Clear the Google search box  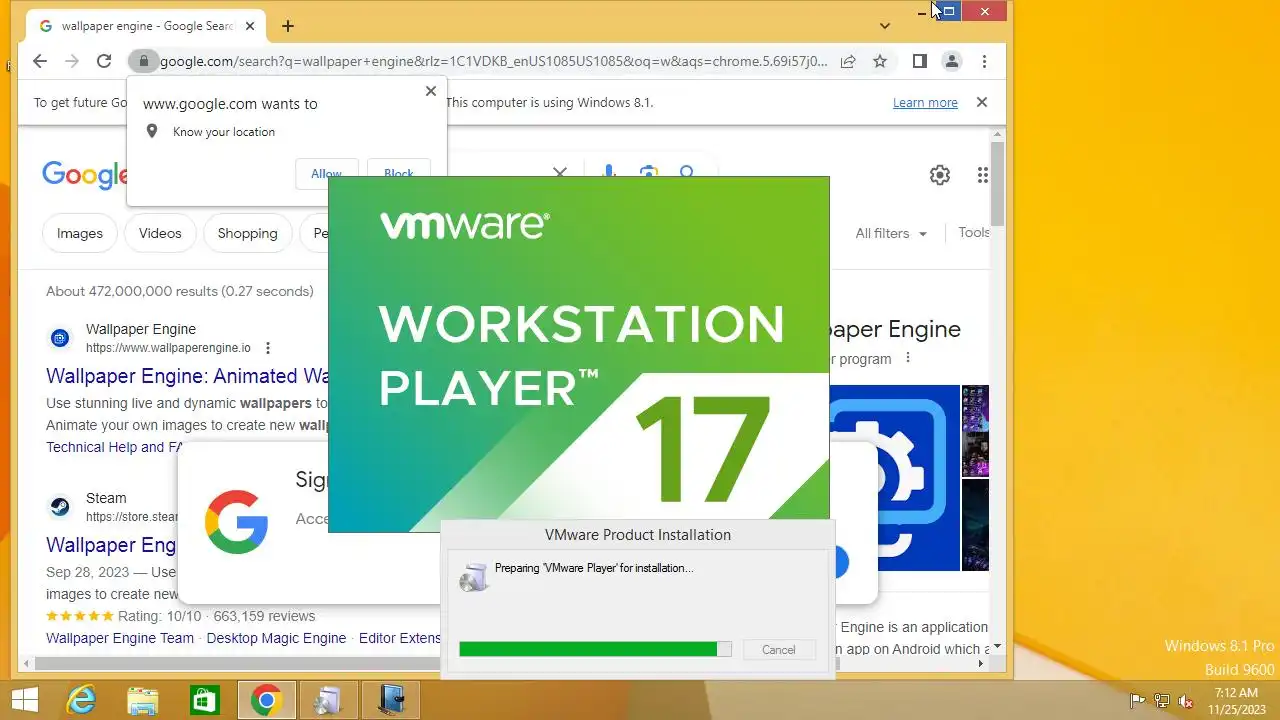click(560, 173)
